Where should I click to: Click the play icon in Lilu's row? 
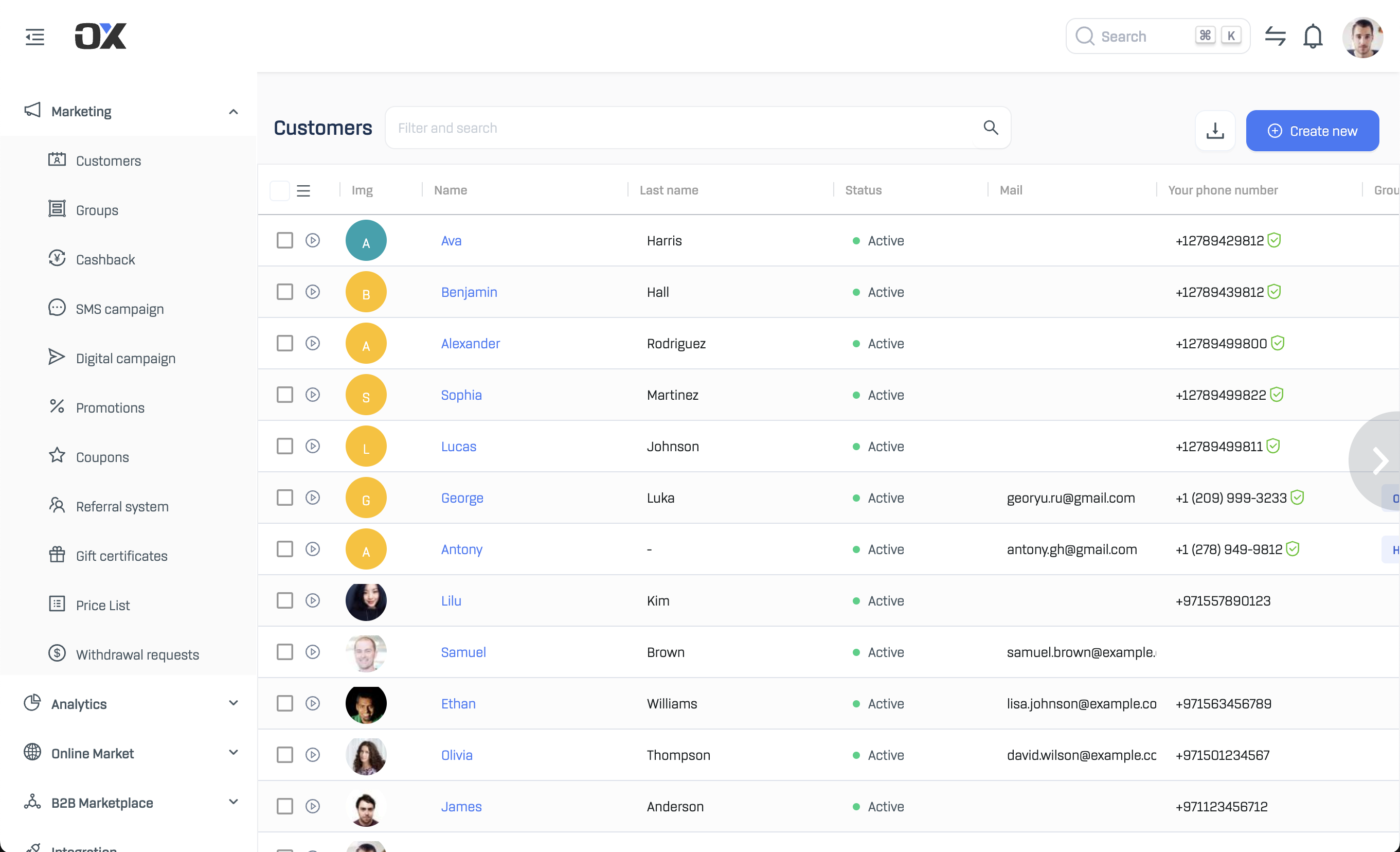click(313, 601)
